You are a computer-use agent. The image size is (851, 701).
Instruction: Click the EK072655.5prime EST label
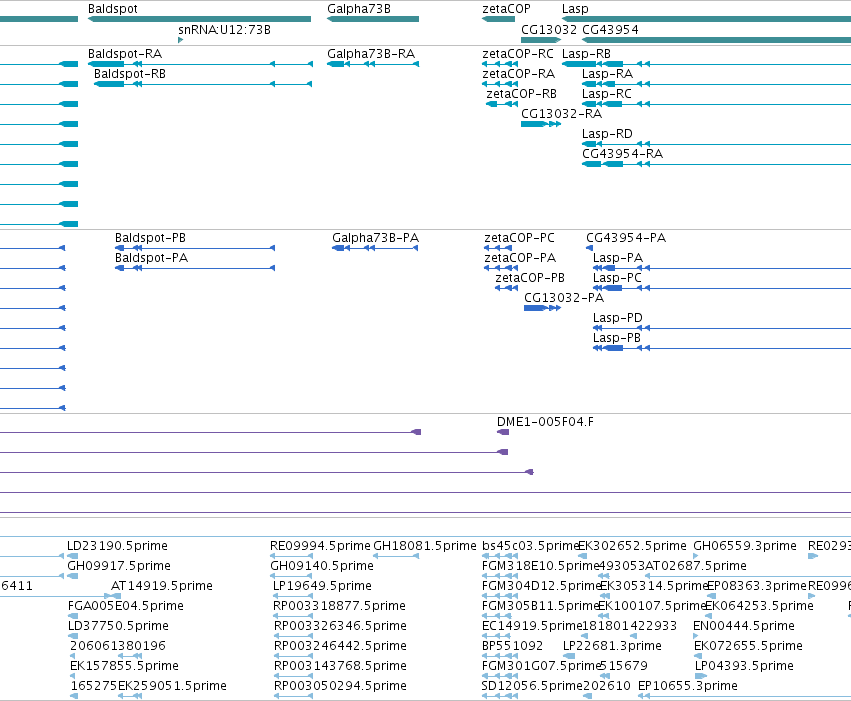point(748,646)
